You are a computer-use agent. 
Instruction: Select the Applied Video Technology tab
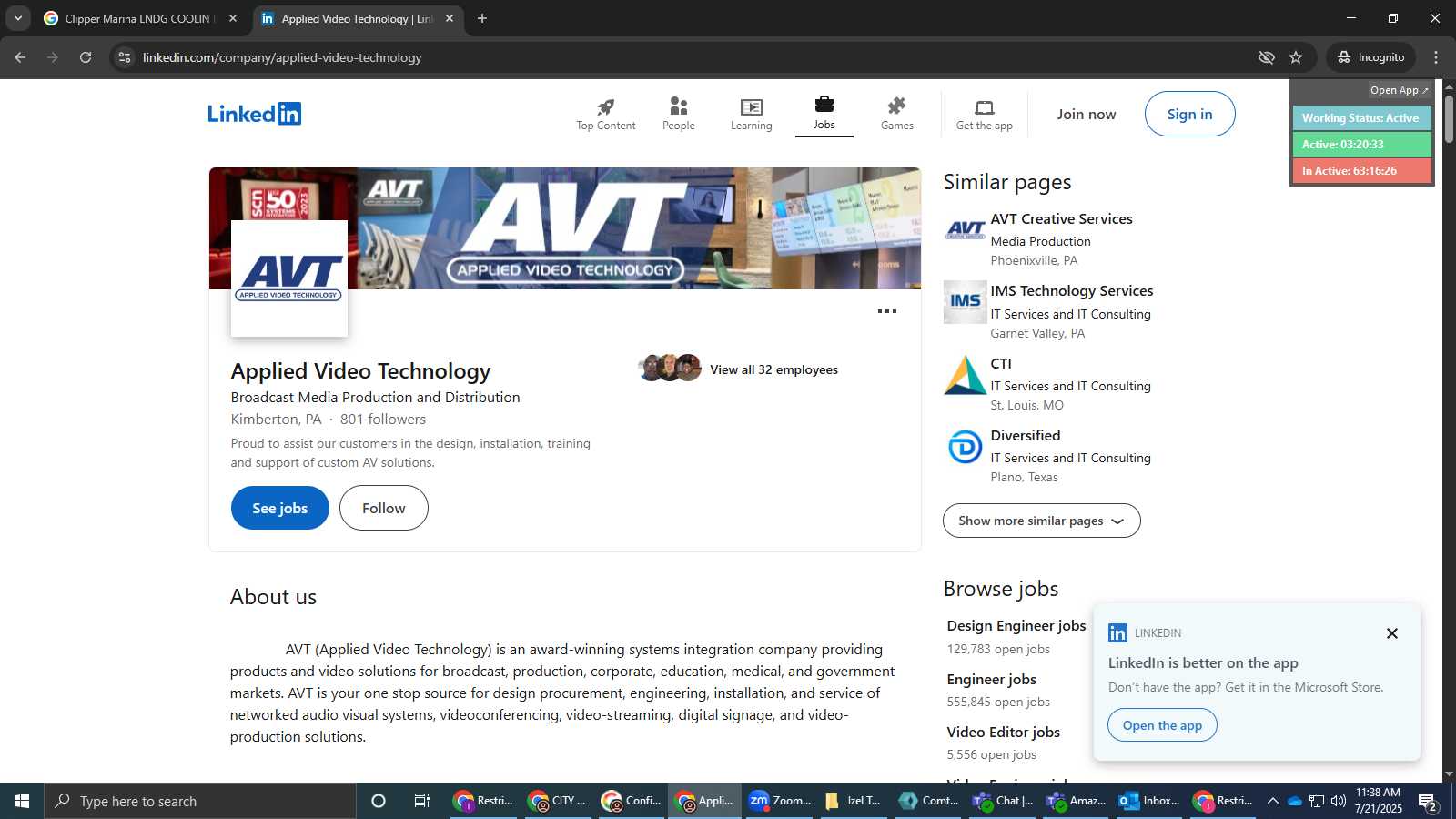tap(357, 18)
